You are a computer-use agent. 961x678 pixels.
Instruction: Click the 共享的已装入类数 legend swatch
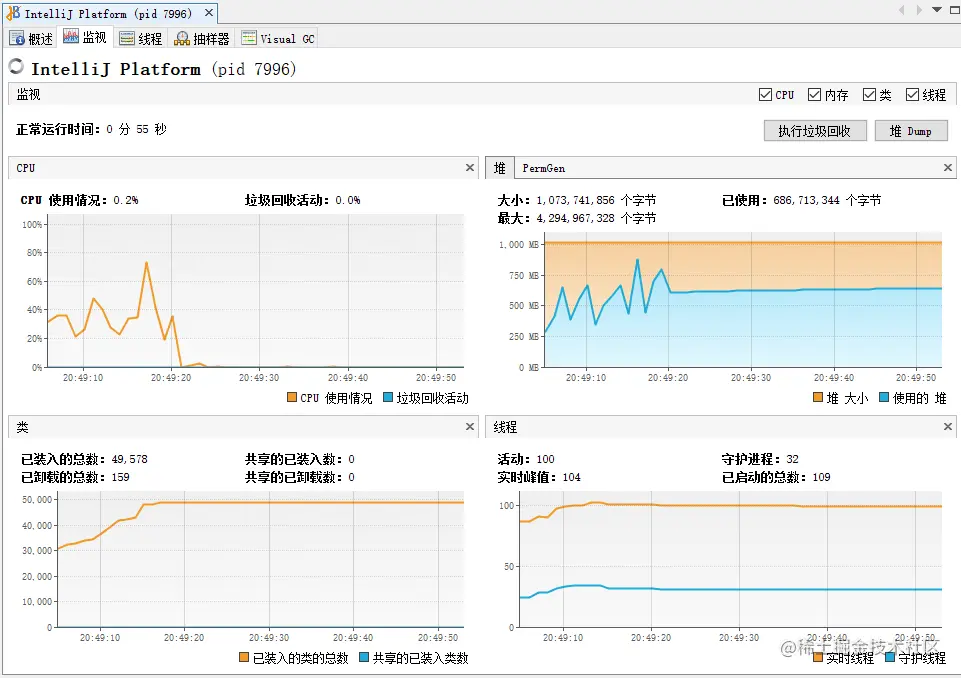click(364, 657)
